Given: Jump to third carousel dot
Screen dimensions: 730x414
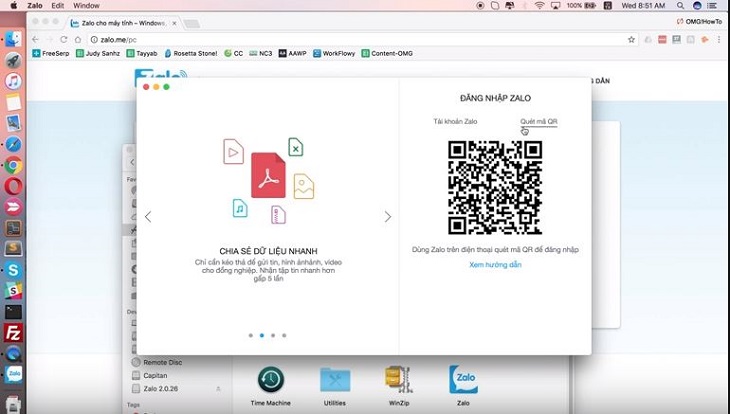Looking at the screenshot, I should [x=273, y=335].
